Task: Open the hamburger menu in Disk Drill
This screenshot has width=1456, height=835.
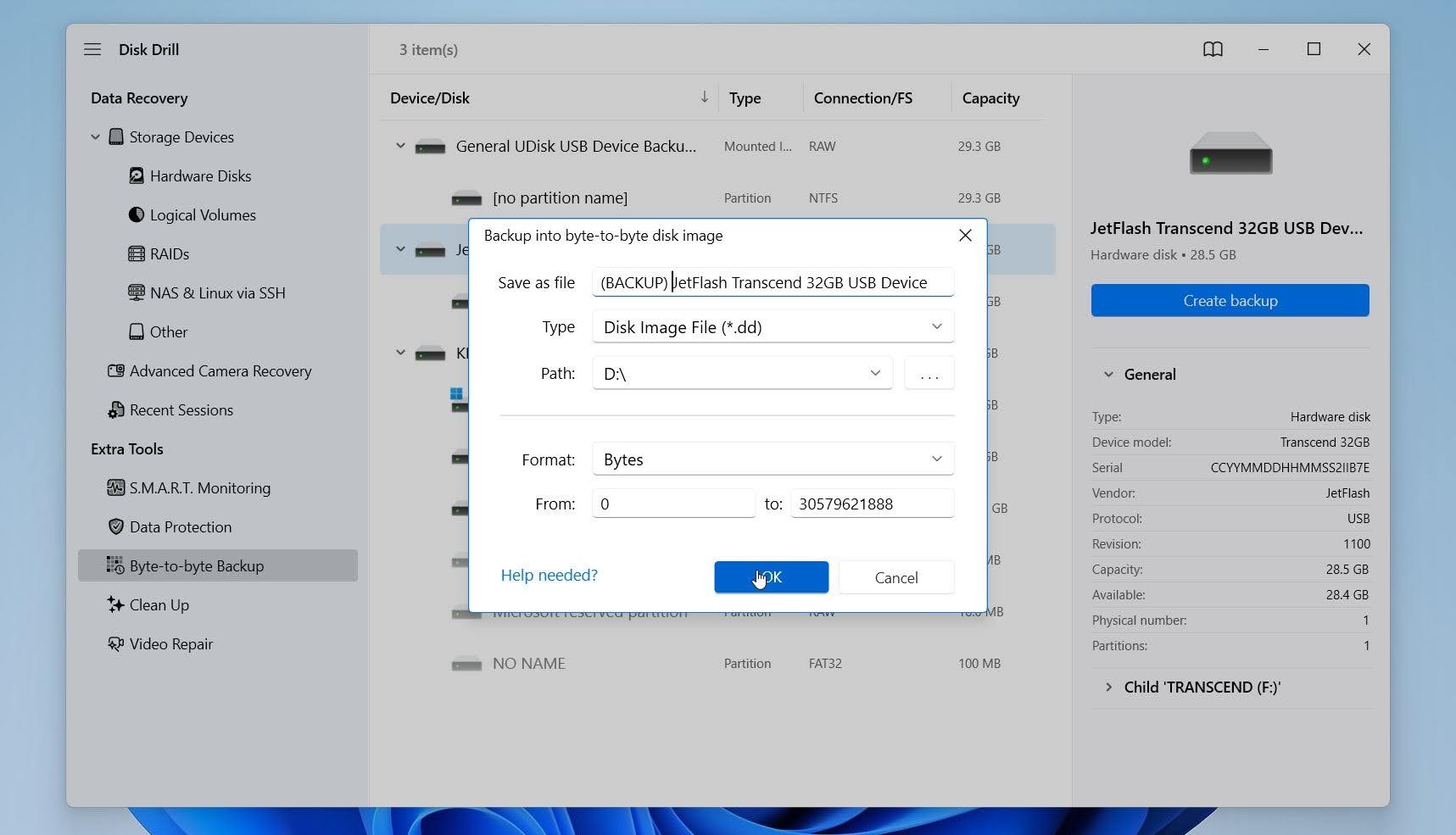Action: (x=92, y=50)
